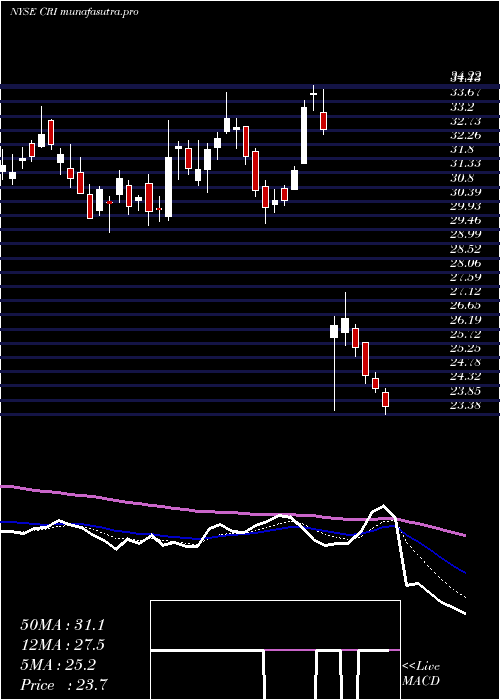Click the 26.19 price axis label
The width and height of the screenshot is (500, 700).
pos(465,320)
